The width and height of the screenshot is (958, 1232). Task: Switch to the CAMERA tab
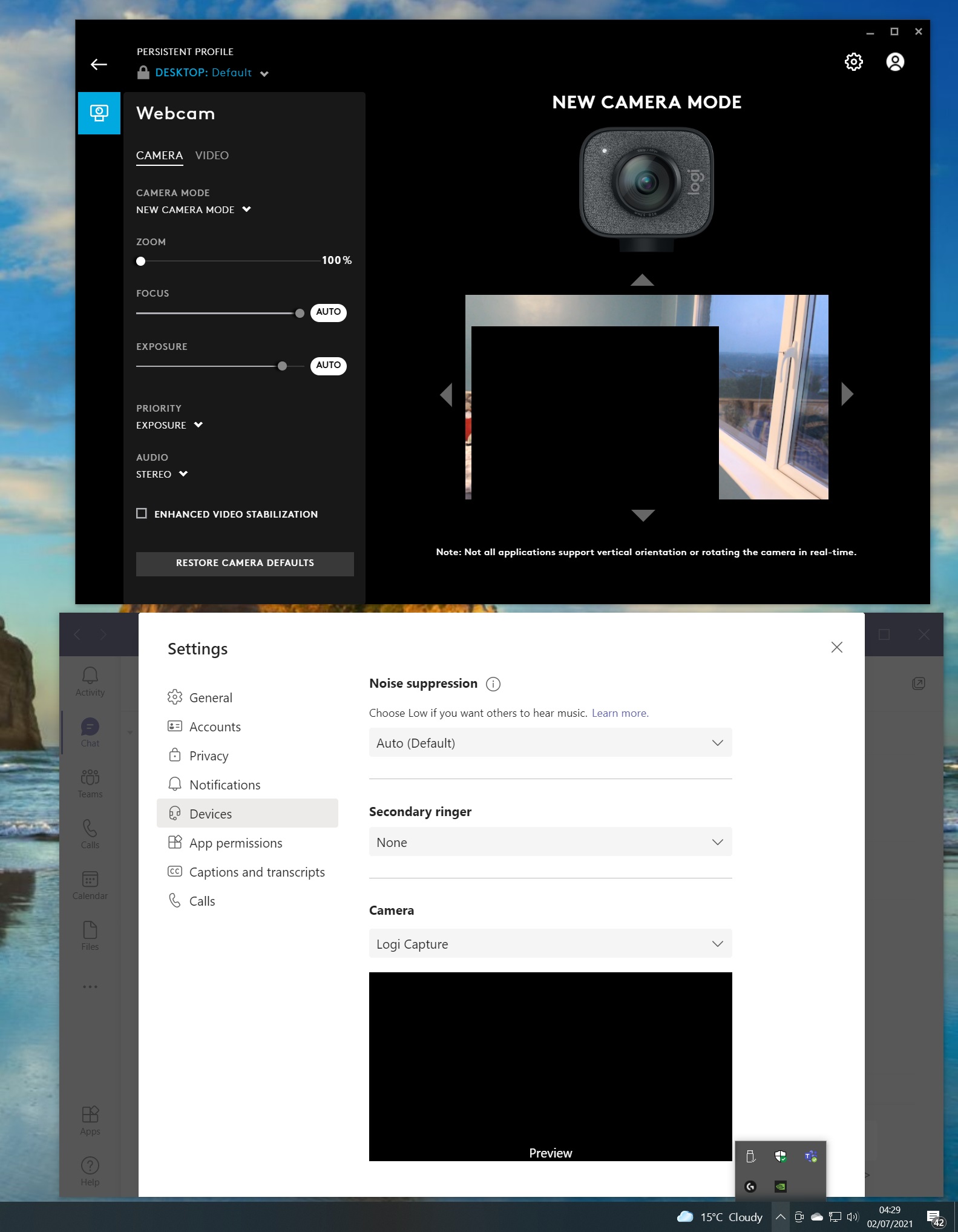tap(159, 156)
